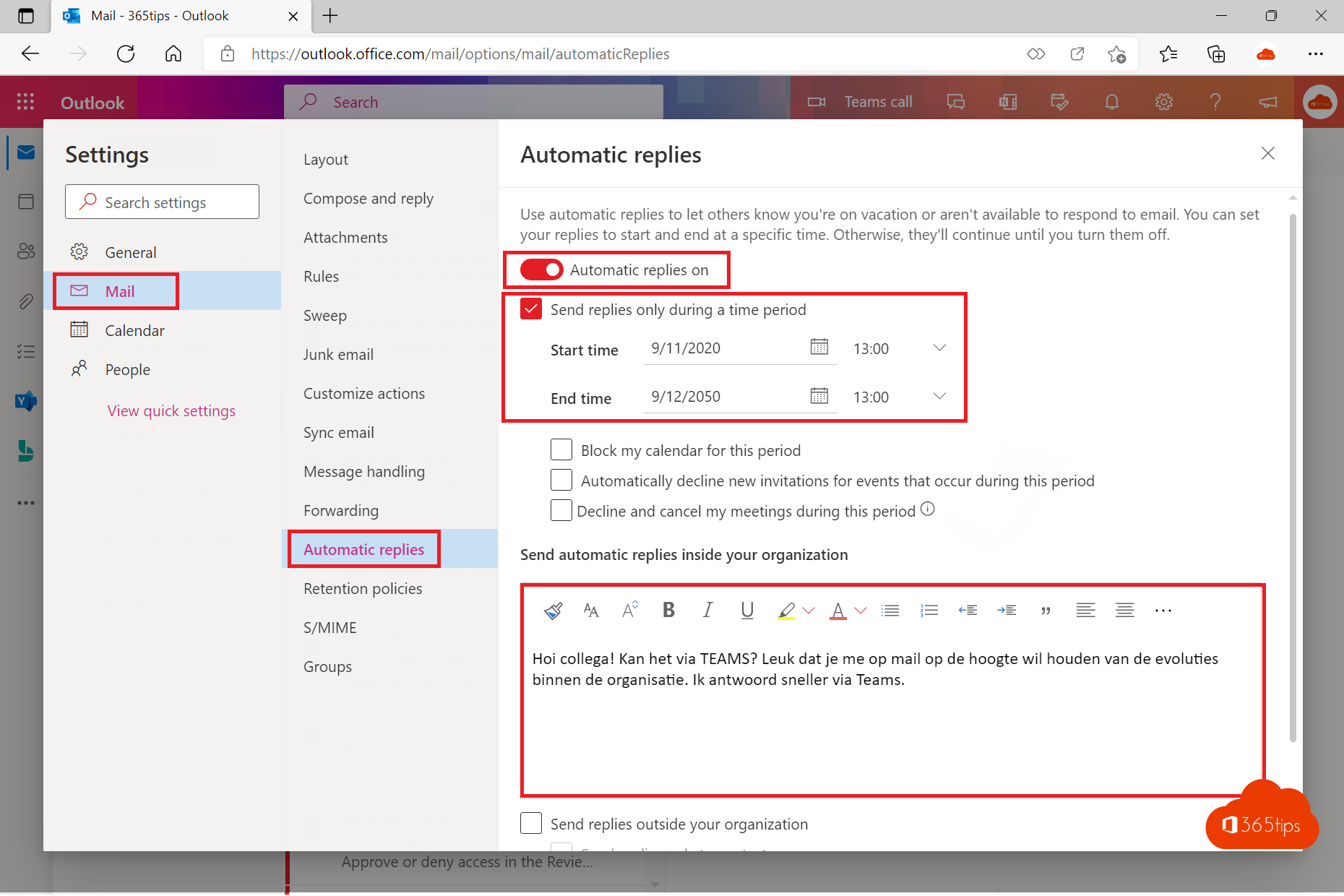Open the To Do icon in left rail
1344x896 pixels.
click(26, 351)
